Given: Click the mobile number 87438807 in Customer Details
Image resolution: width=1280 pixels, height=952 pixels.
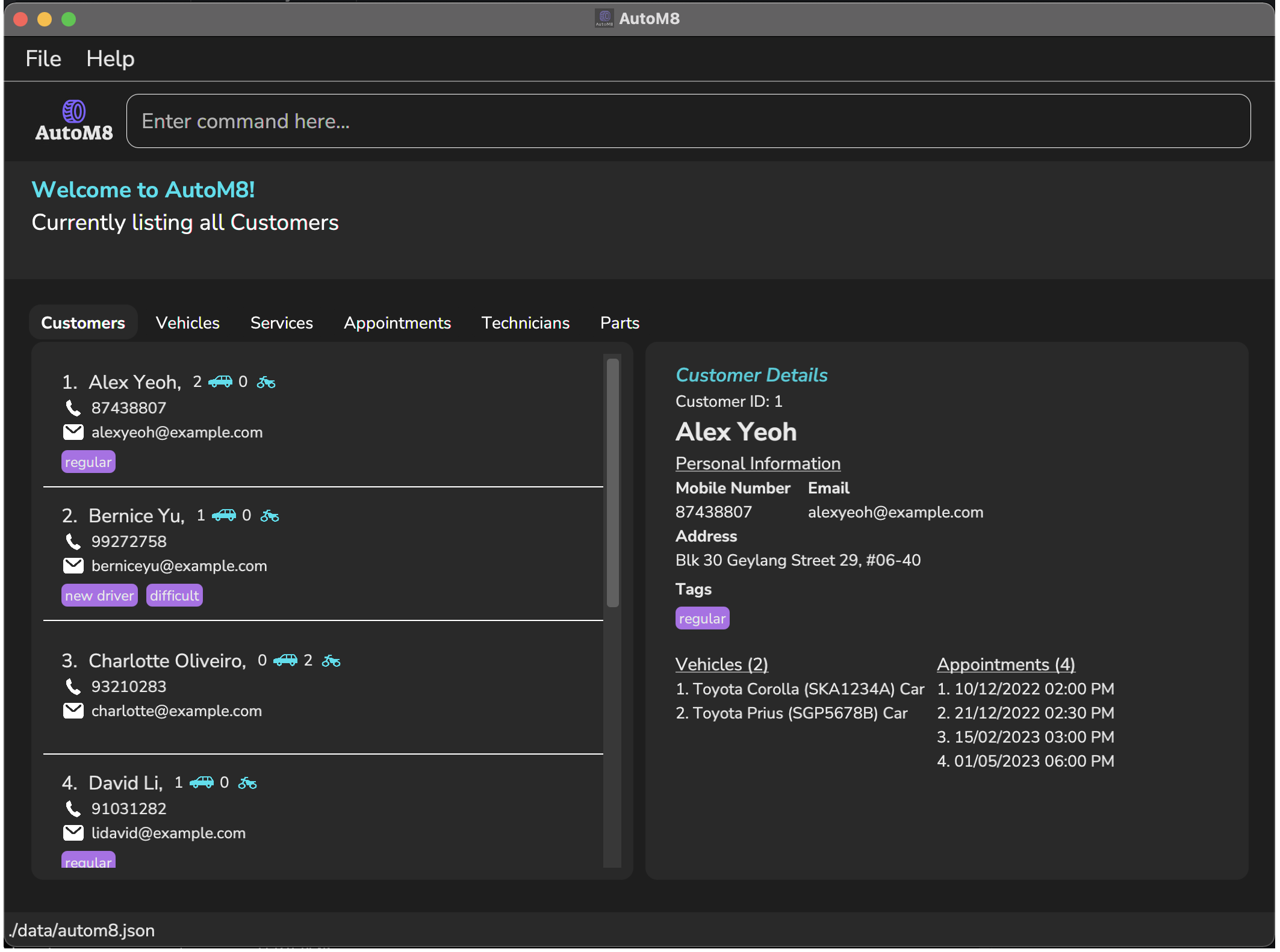Looking at the screenshot, I should pyautogui.click(x=713, y=512).
